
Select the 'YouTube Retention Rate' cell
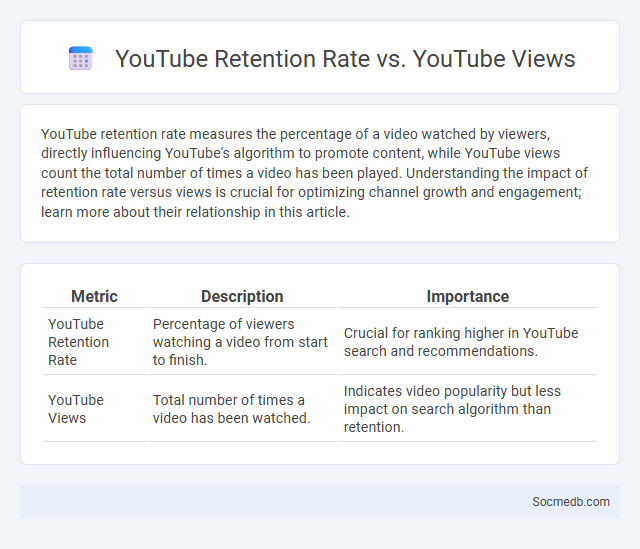point(94,342)
